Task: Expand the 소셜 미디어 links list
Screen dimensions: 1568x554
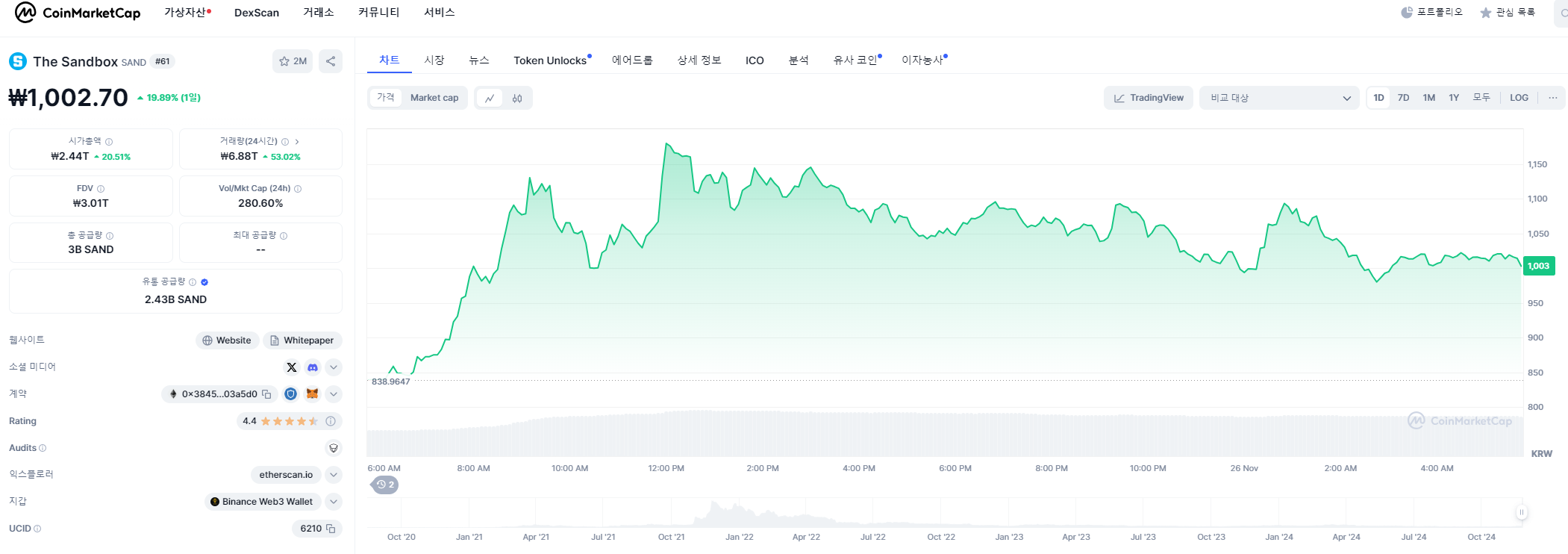Action: 334,367
